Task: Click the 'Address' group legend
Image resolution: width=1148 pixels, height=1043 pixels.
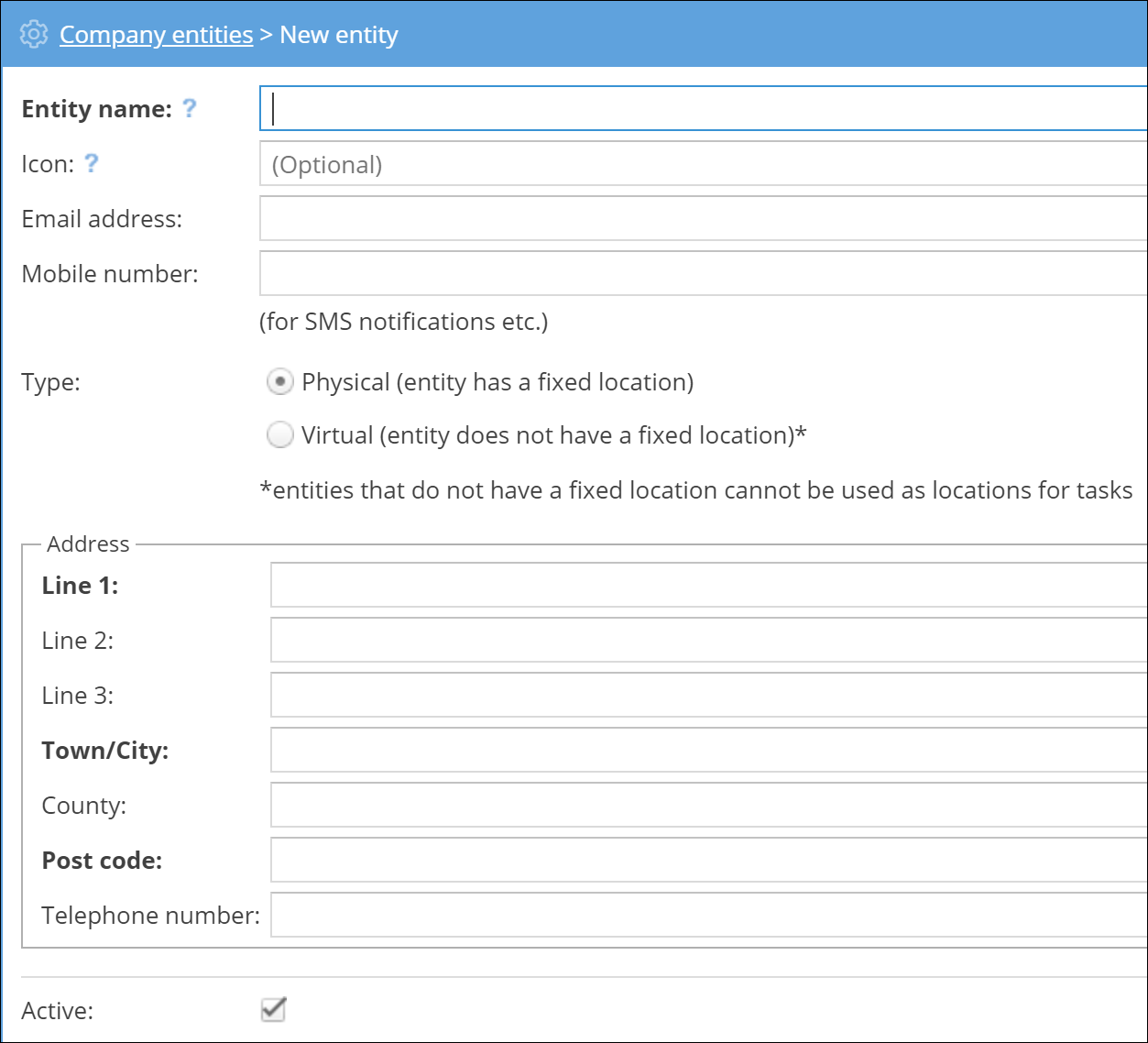Action: click(x=88, y=543)
